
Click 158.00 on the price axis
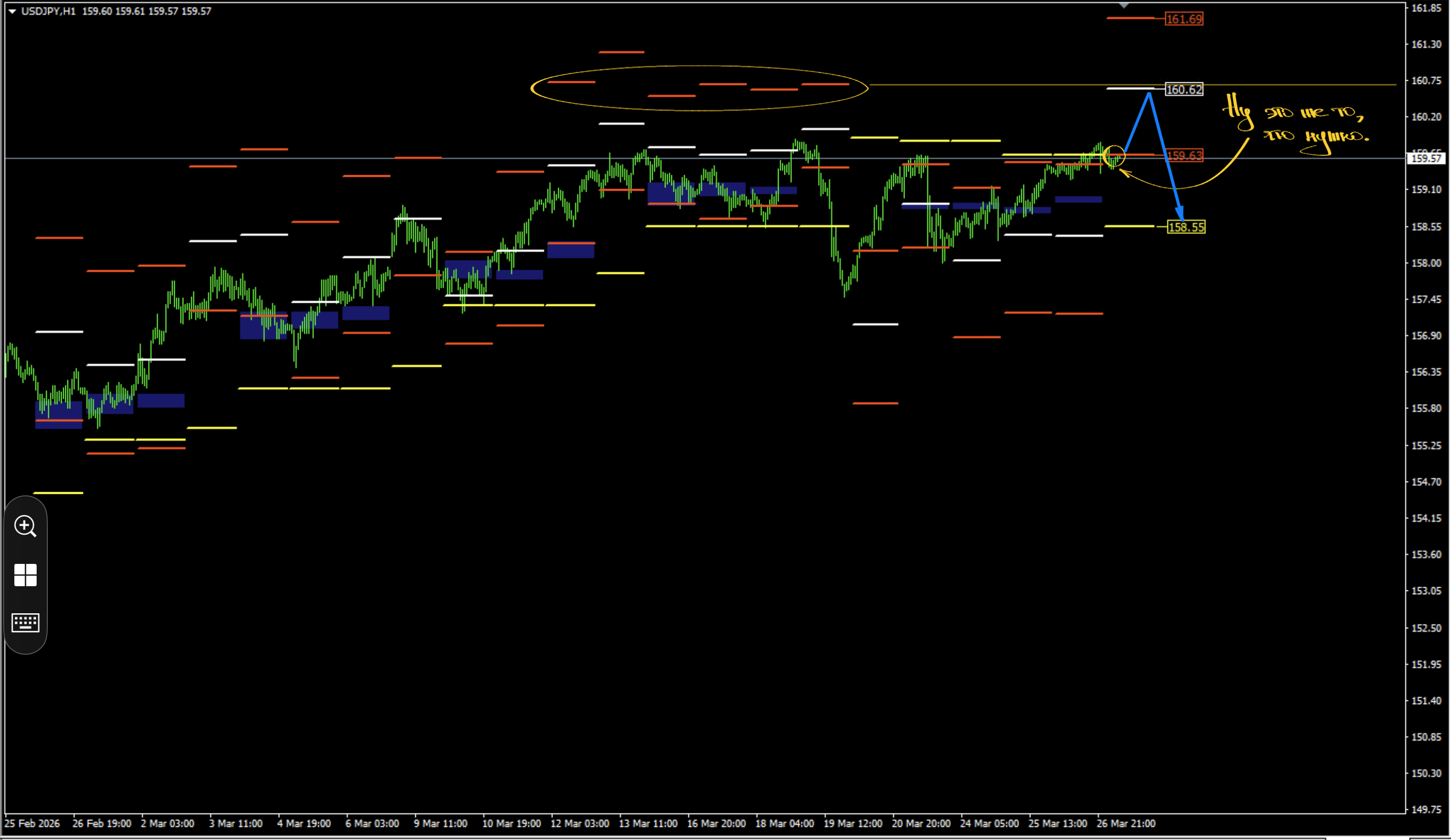pos(1426,263)
